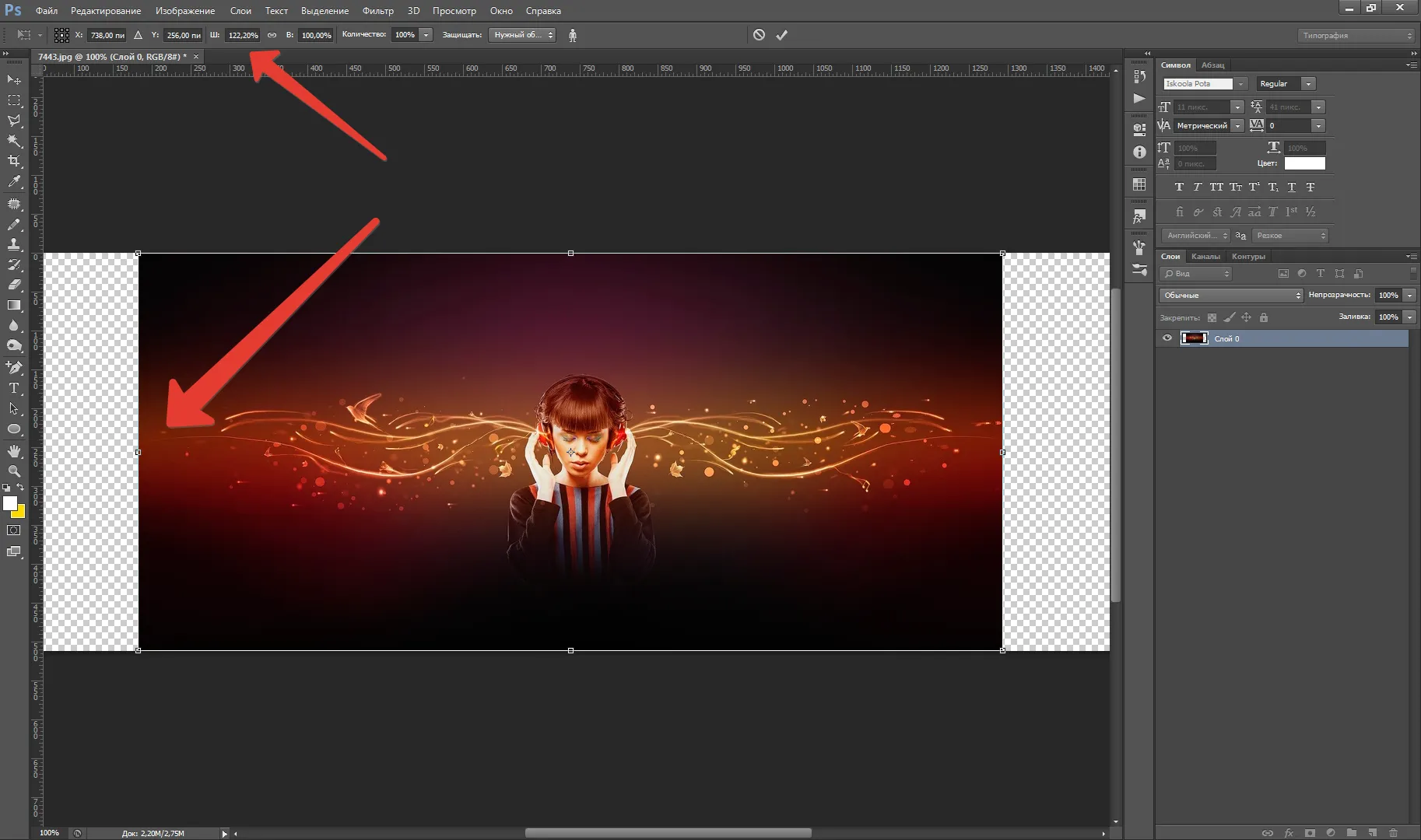The image size is (1421, 840).
Task: Open the Обычные blend mode dropdown
Action: tap(1230, 296)
